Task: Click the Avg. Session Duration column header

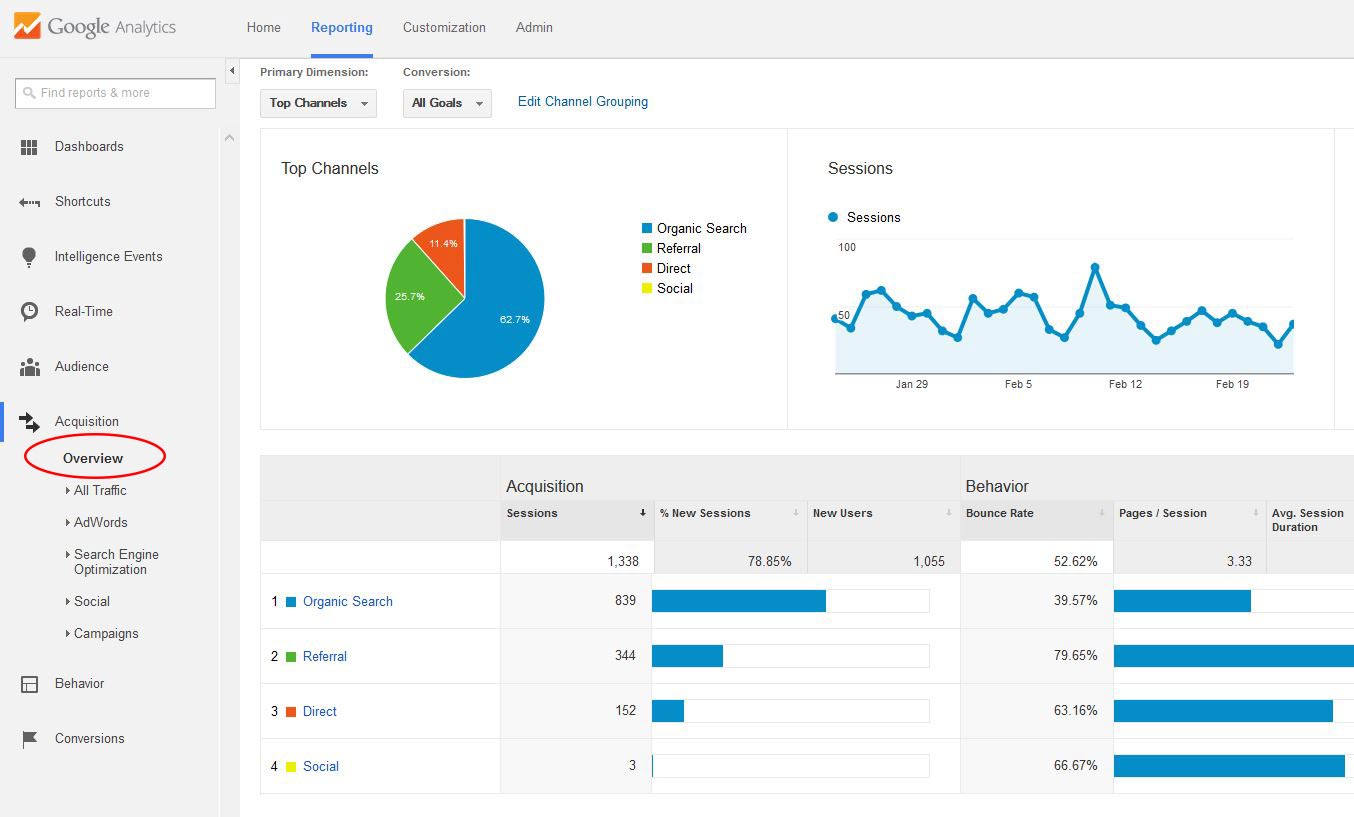Action: click(1308, 520)
